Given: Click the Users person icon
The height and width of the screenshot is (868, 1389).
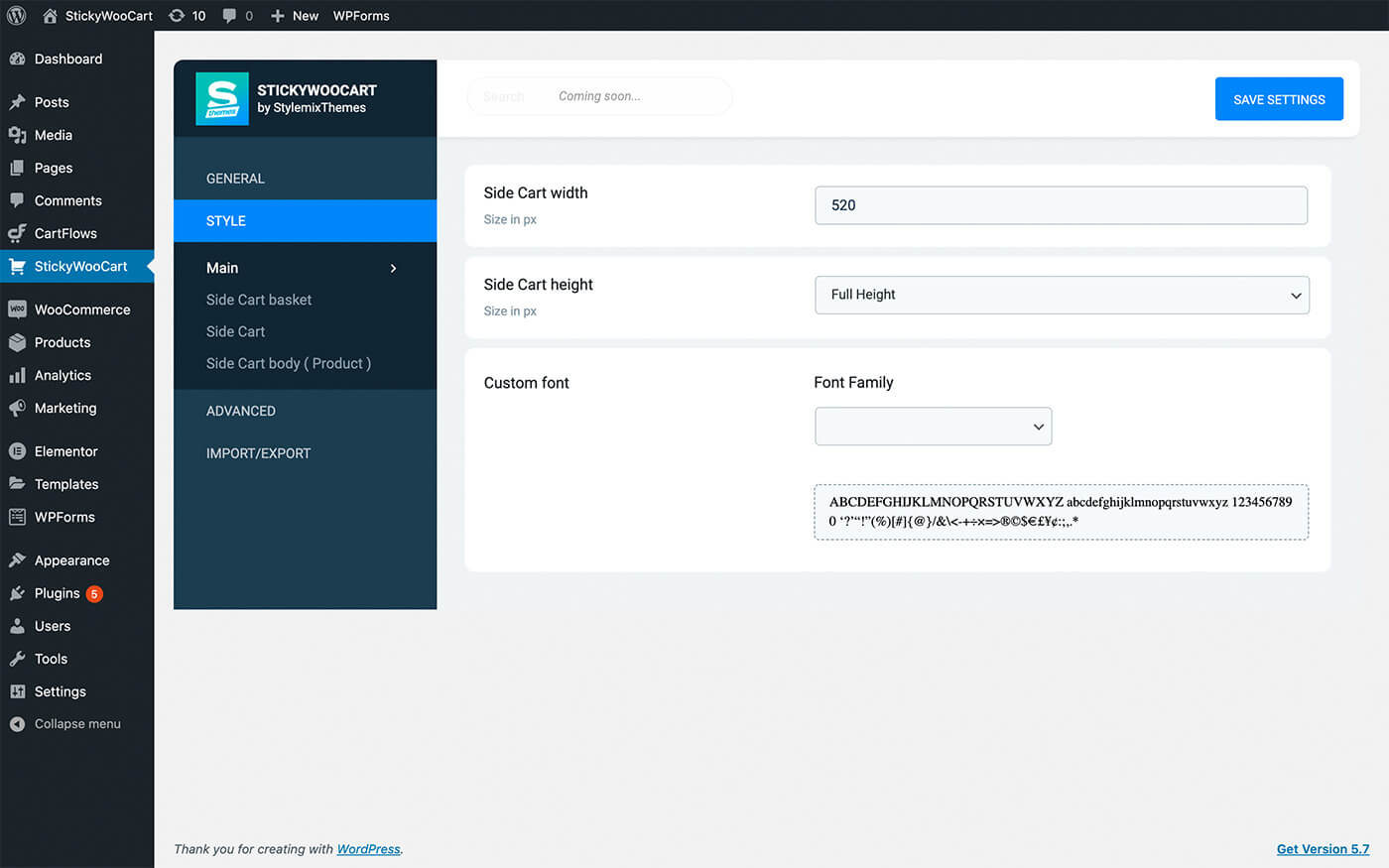Looking at the screenshot, I should (x=17, y=626).
